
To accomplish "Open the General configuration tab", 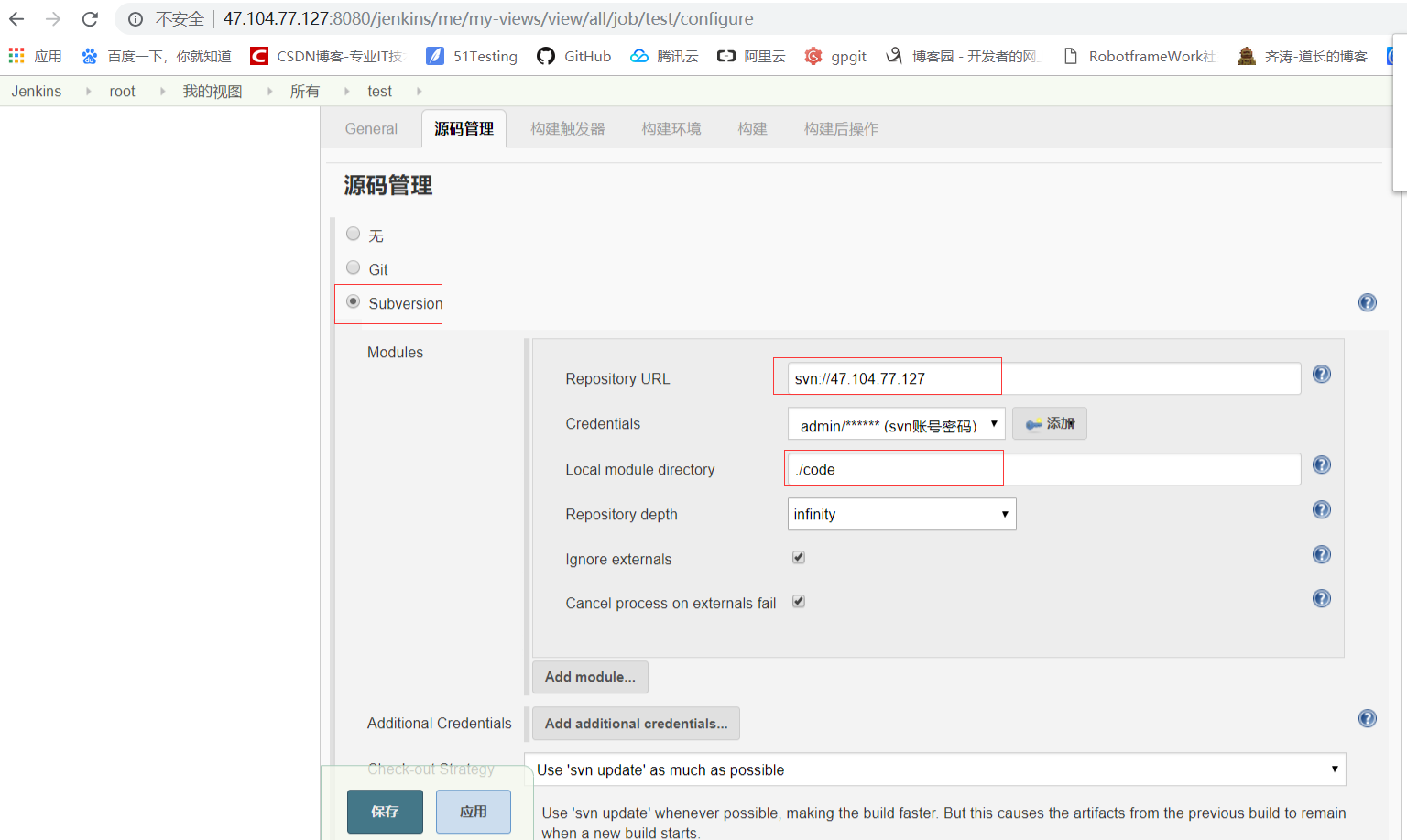I will (x=370, y=128).
